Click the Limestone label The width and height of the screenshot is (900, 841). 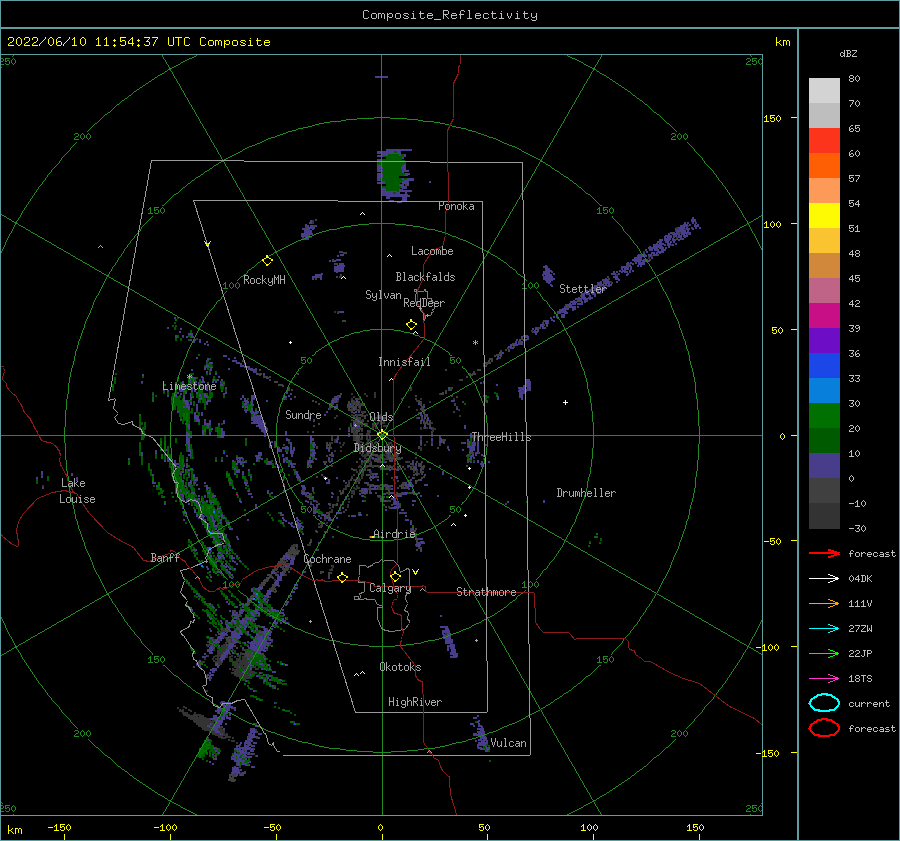point(189,386)
